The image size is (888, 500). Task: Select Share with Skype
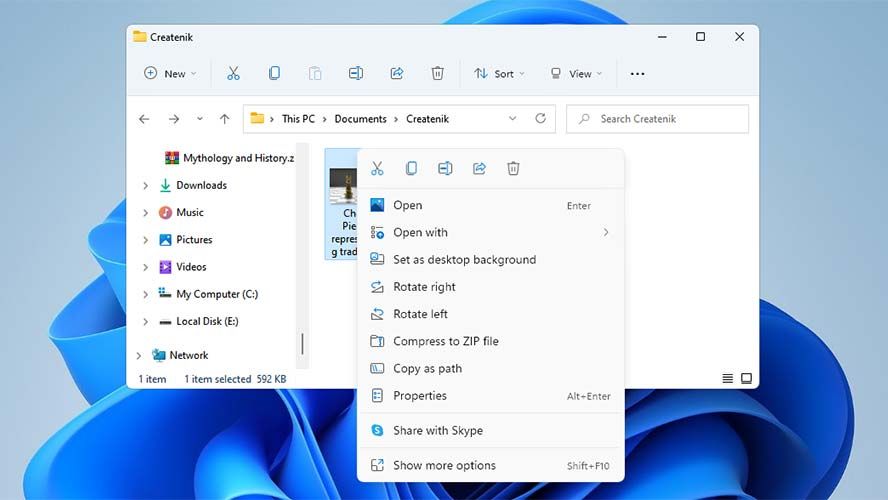(490, 430)
